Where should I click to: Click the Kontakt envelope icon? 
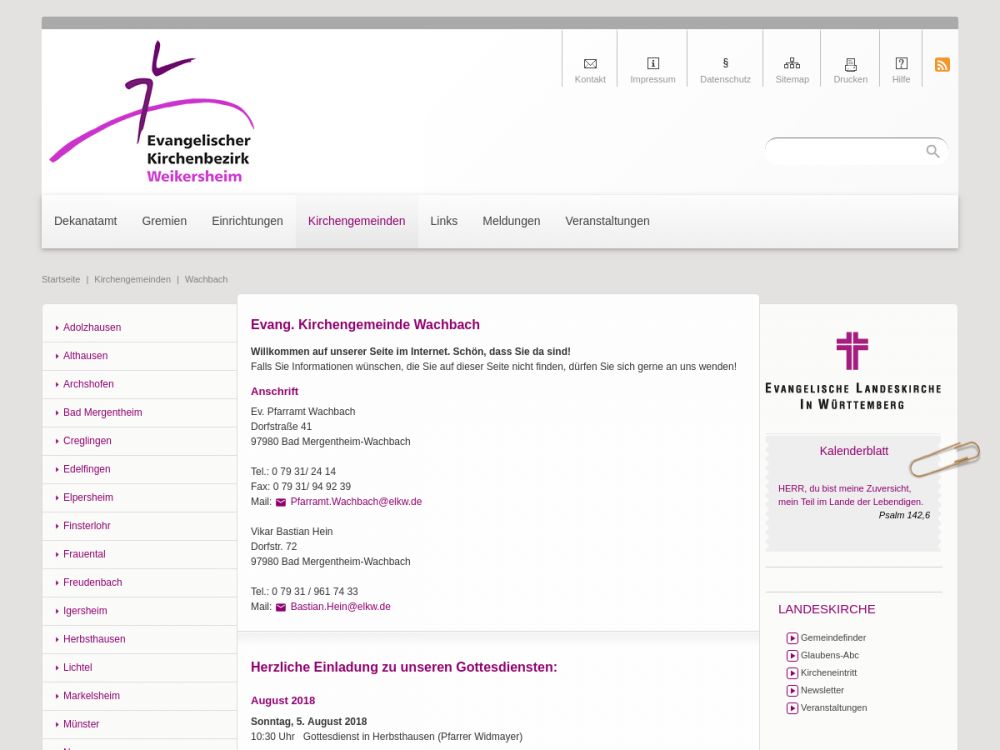[x=590, y=64]
